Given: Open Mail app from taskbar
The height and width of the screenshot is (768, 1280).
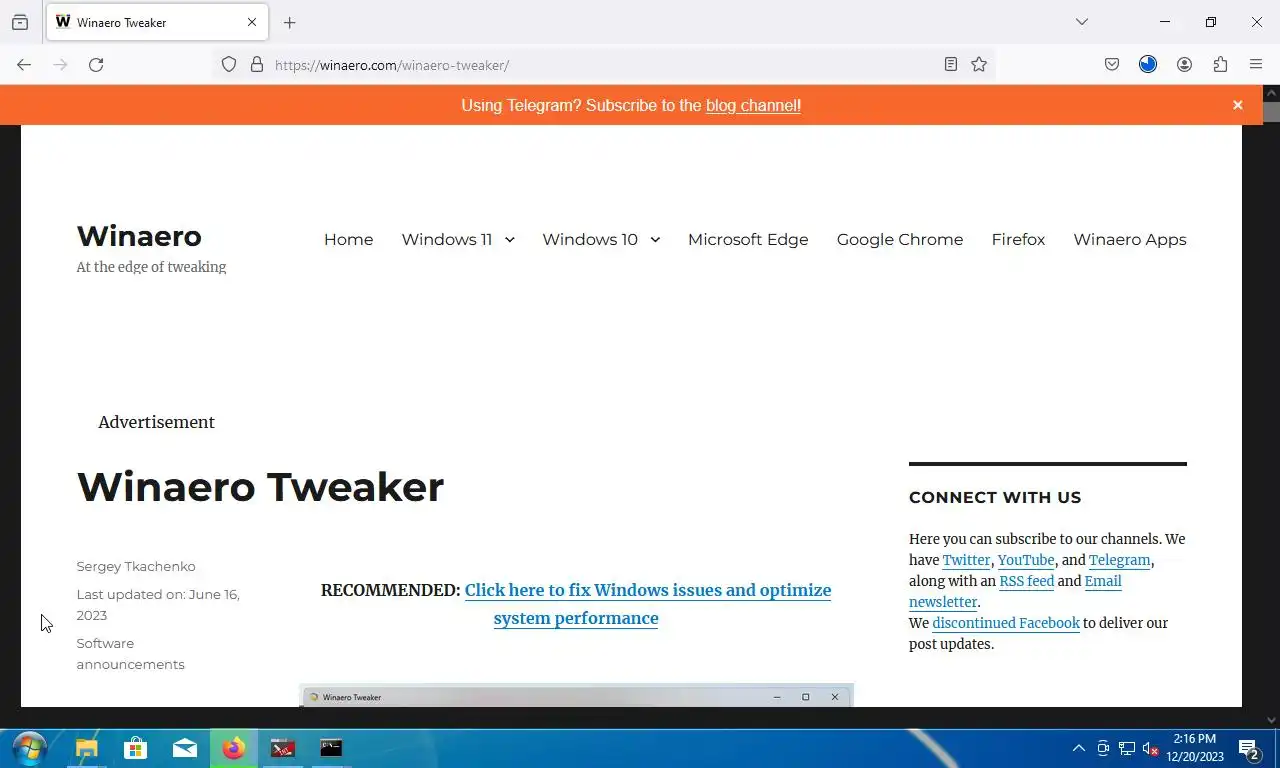Looking at the screenshot, I should pos(185,748).
